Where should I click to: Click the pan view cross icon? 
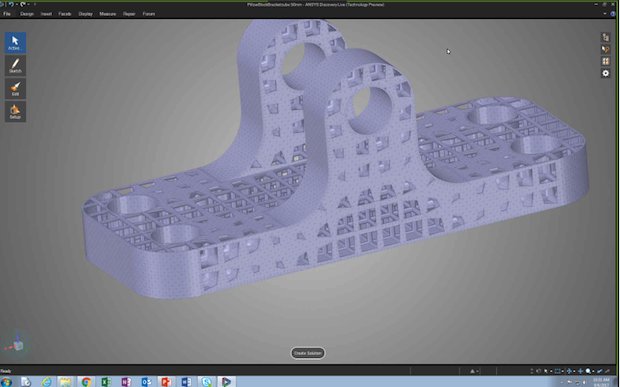click(x=580, y=371)
